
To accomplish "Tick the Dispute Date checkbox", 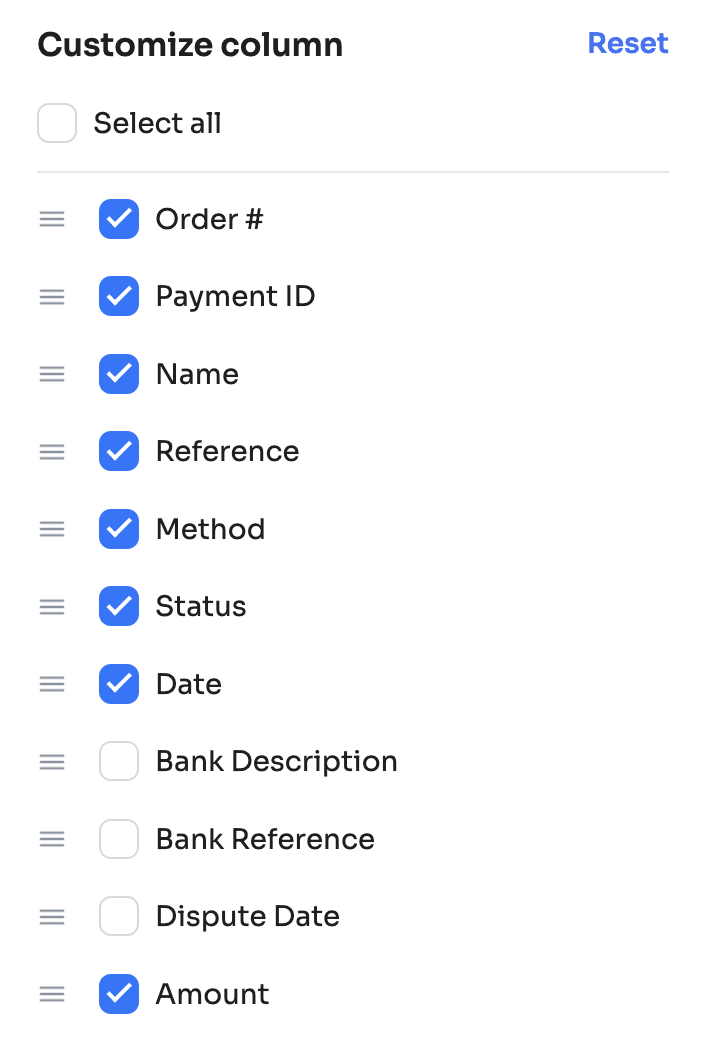I will coord(119,917).
